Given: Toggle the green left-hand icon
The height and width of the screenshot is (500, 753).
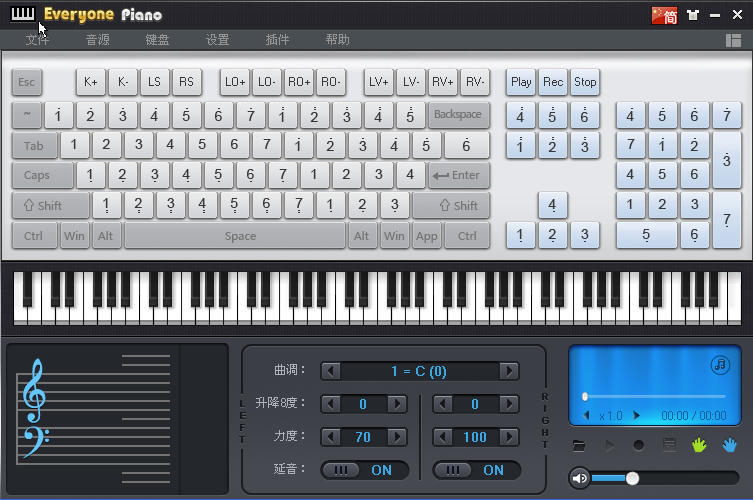Looking at the screenshot, I should [x=699, y=445].
